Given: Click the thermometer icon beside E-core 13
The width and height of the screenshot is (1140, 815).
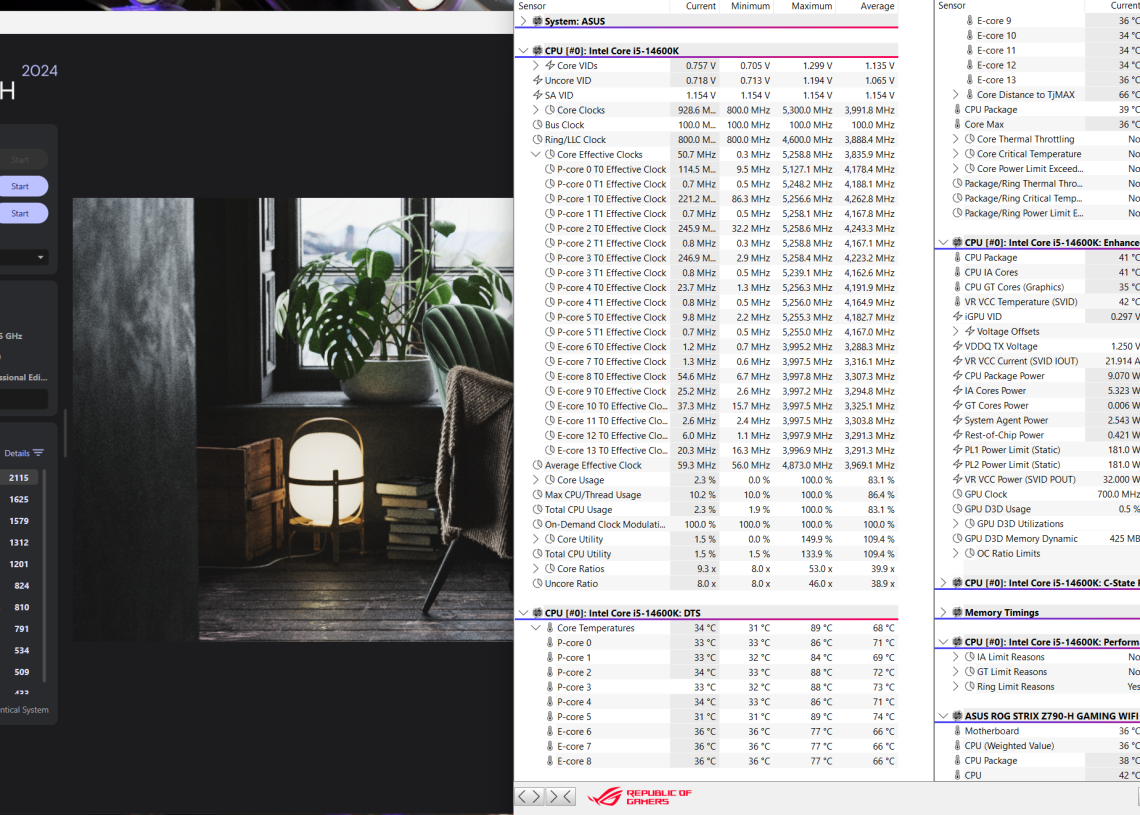Looking at the screenshot, I should click(x=969, y=80).
